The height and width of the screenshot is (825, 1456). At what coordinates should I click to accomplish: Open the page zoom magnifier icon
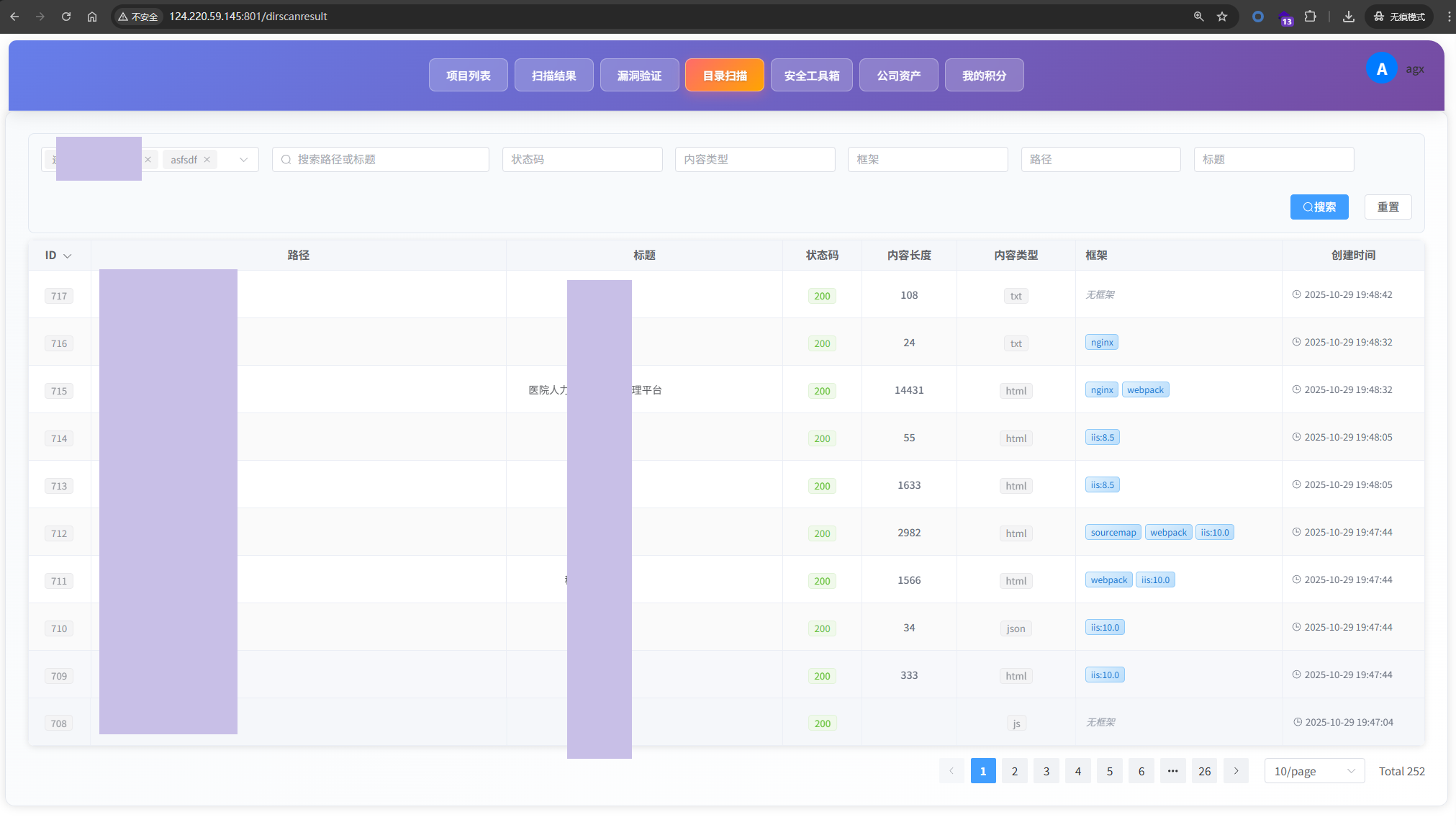[x=1199, y=17]
